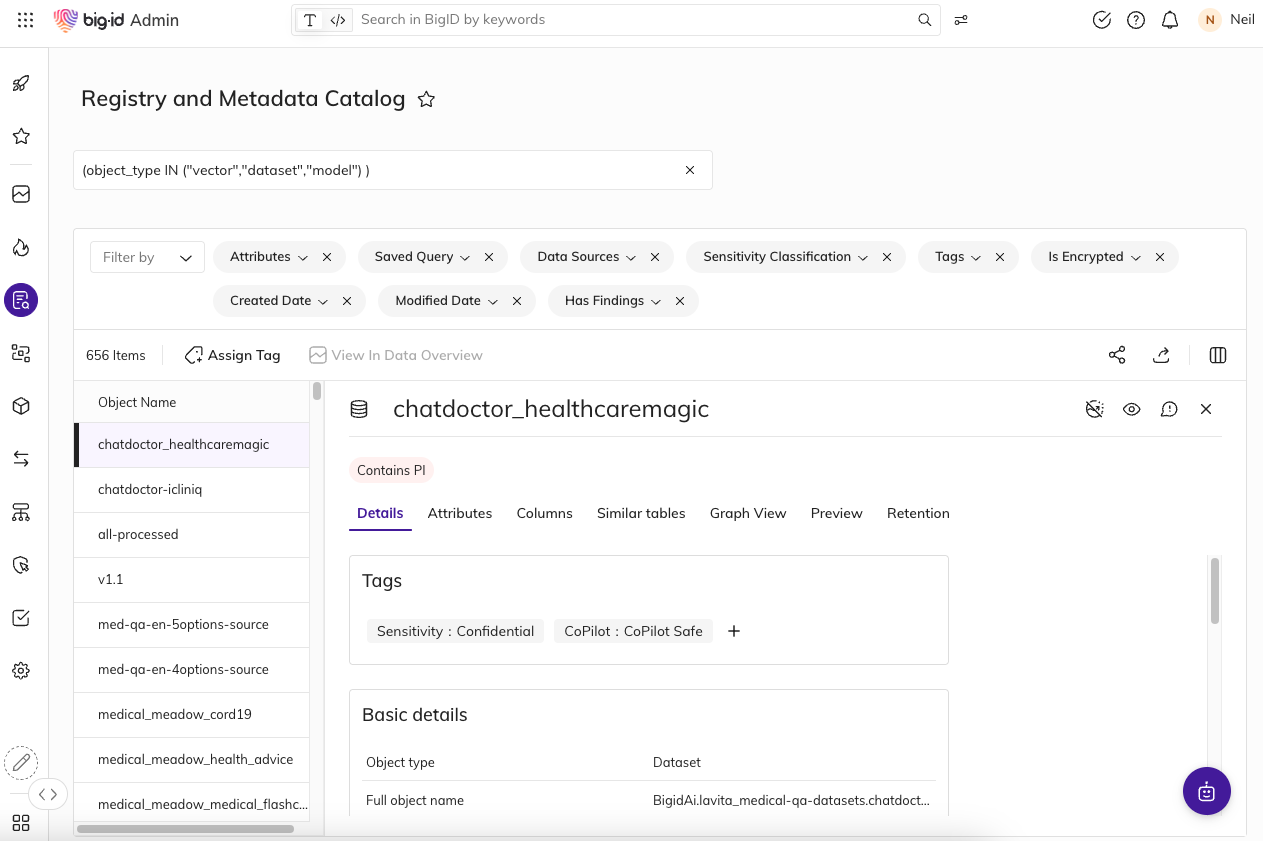Open the Graph View tab
Screen dimensions: 1263x841
point(748,513)
